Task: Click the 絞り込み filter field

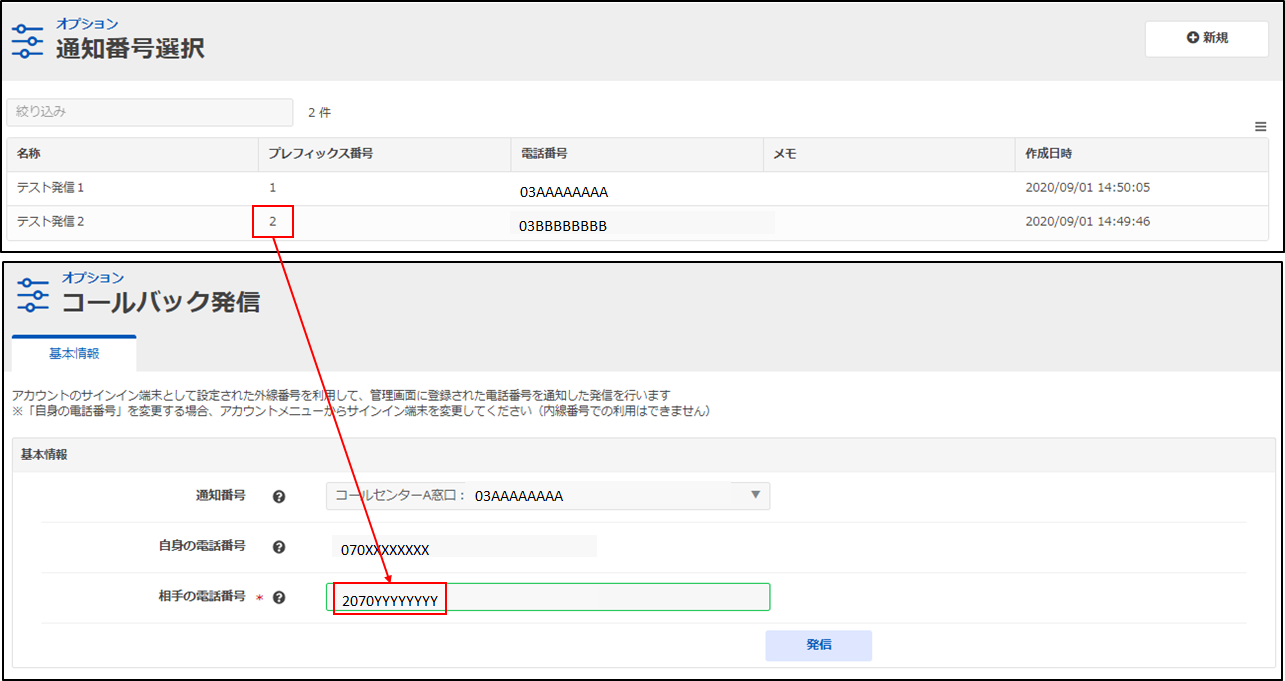Action: tap(150, 112)
